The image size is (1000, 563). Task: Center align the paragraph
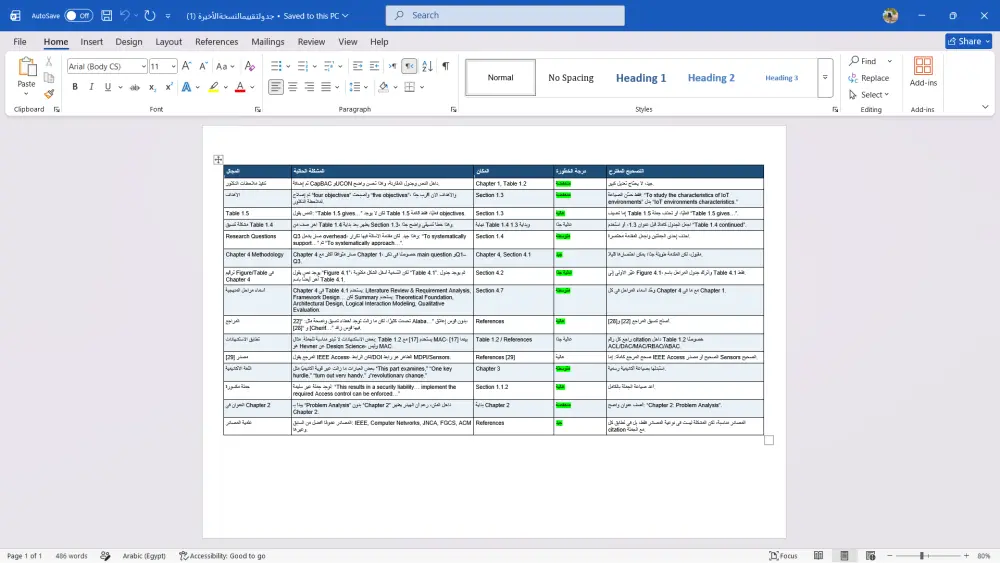click(293, 87)
